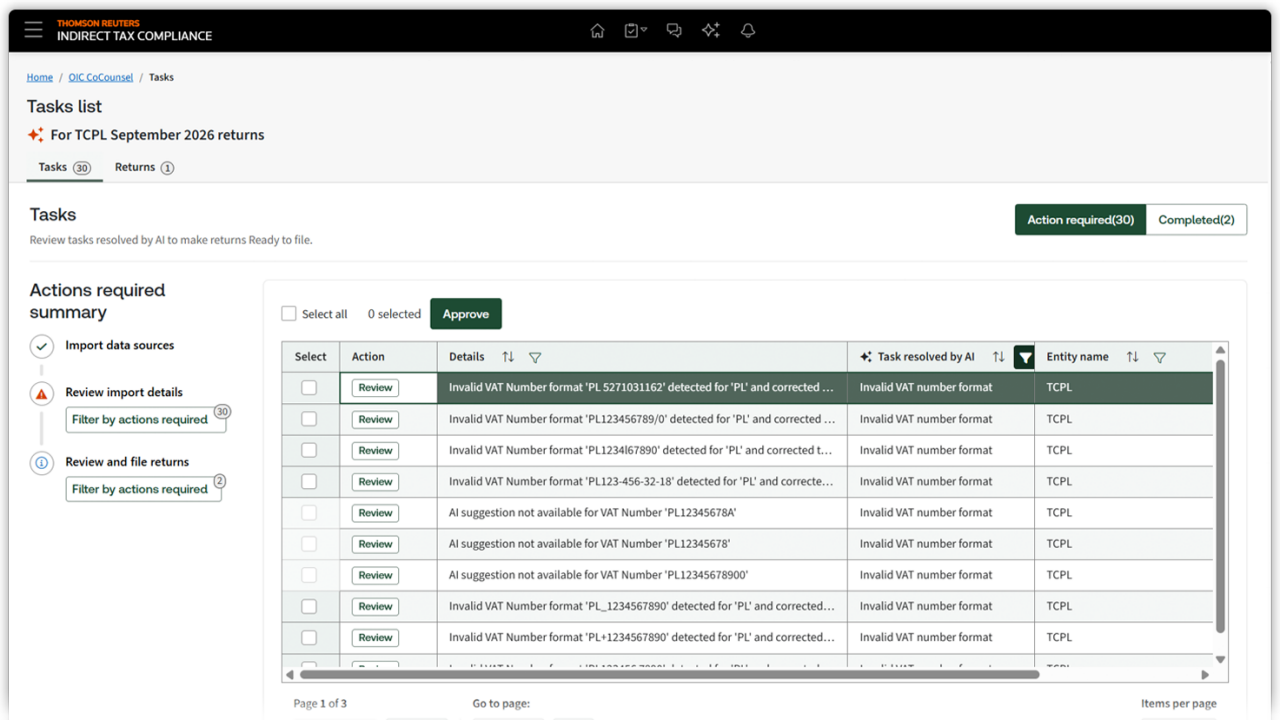Image resolution: width=1280 pixels, height=720 pixels.
Task: Sort the Task resolved by AI column
Action: (998, 357)
